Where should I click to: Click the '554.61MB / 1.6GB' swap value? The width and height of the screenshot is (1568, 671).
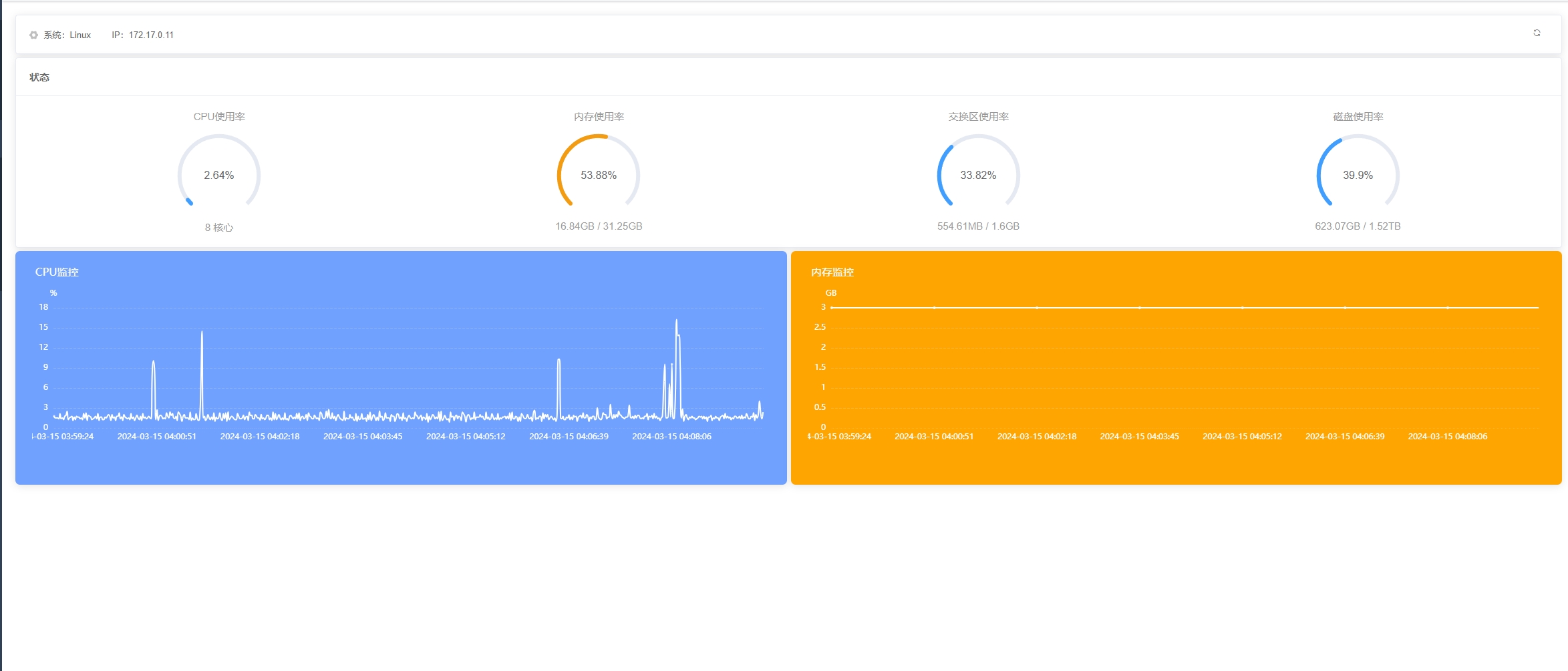(978, 226)
